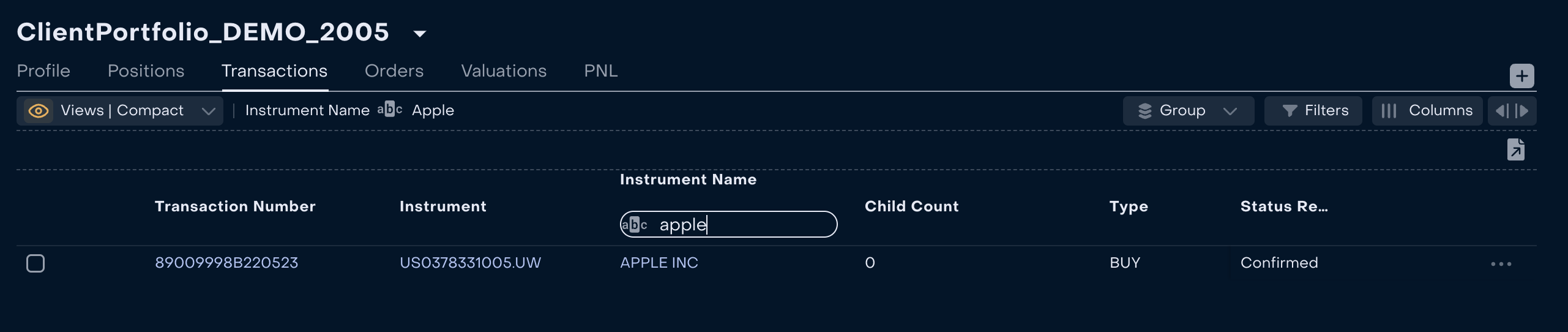Open transaction number 89009998B220523 link
1568x332 pixels.
click(x=226, y=263)
